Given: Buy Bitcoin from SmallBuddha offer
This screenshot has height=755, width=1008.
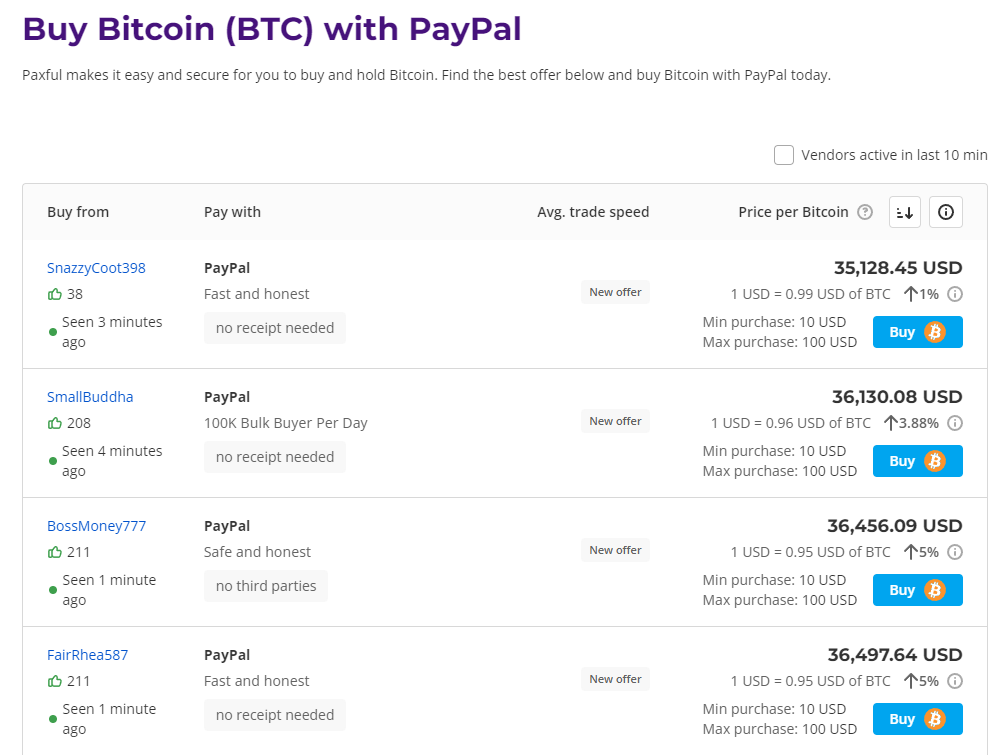Looking at the screenshot, I should [x=917, y=461].
